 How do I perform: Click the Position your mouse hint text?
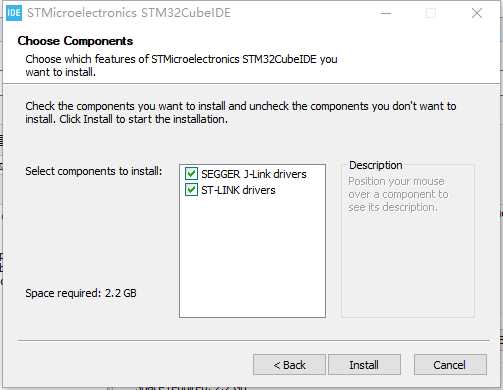pos(398,194)
